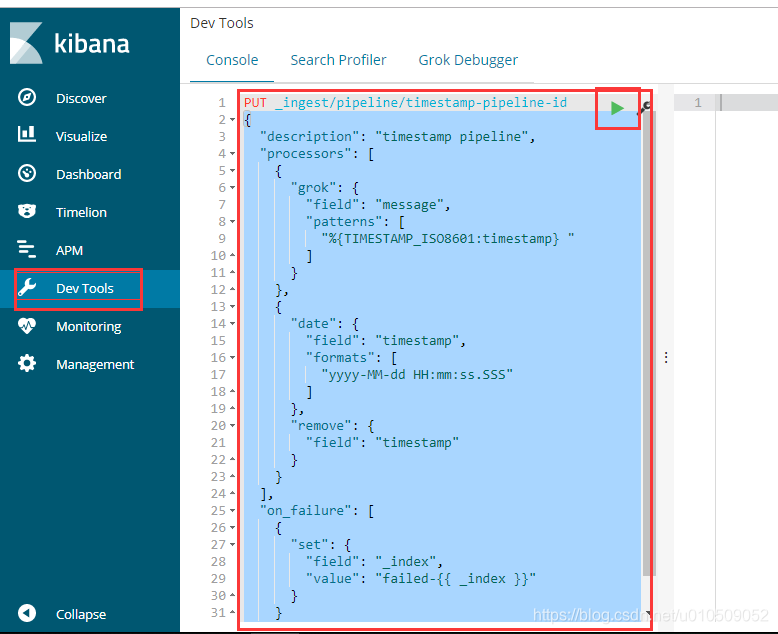Screen dimensions: 778x634
Task: Fold object at line 26
Action: coord(232,528)
